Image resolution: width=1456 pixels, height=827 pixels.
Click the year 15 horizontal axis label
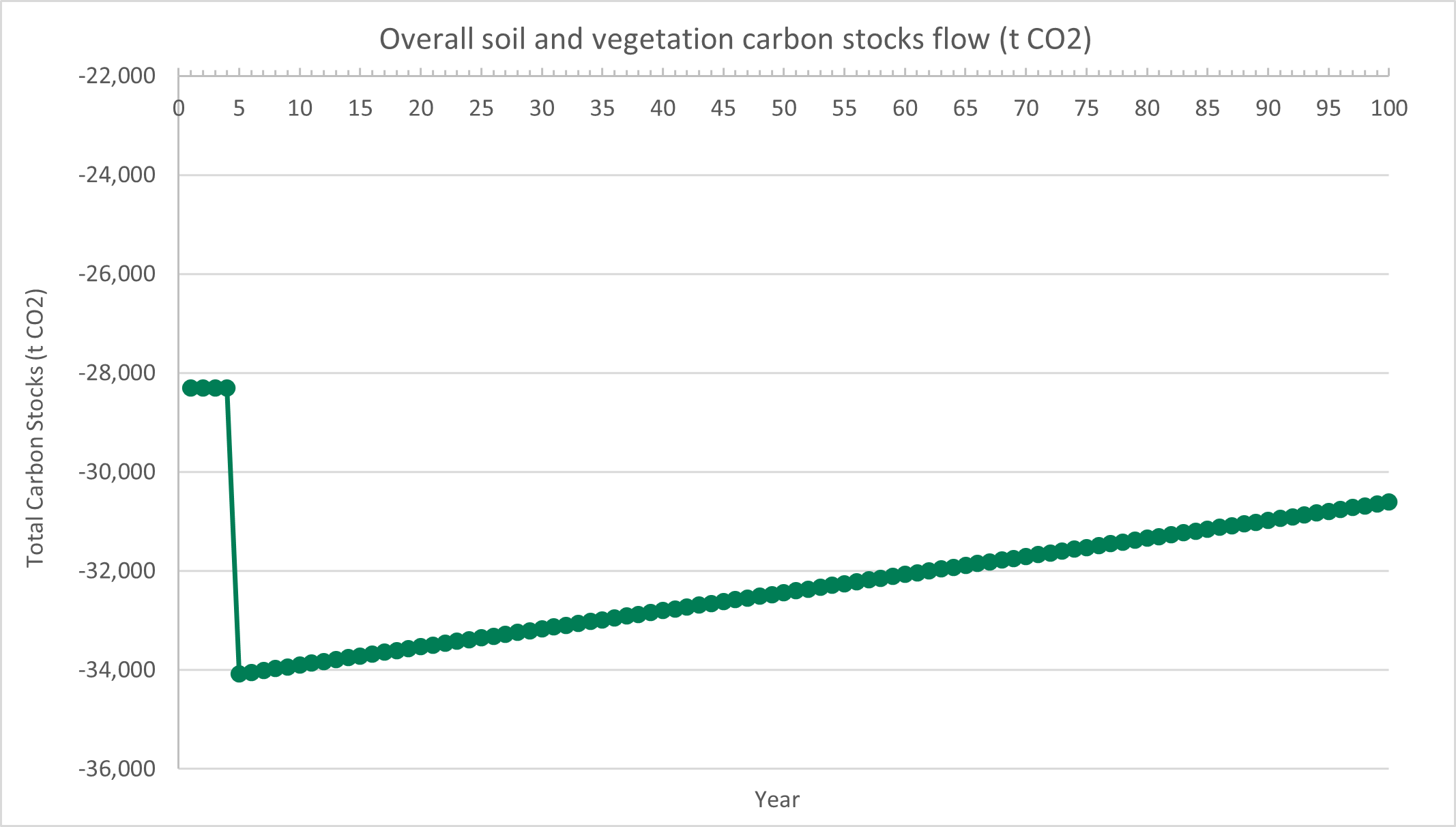click(x=360, y=108)
